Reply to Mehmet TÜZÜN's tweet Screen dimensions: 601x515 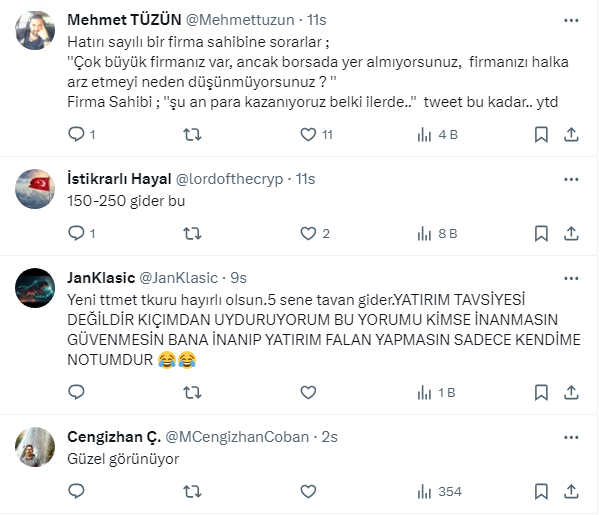point(76,134)
